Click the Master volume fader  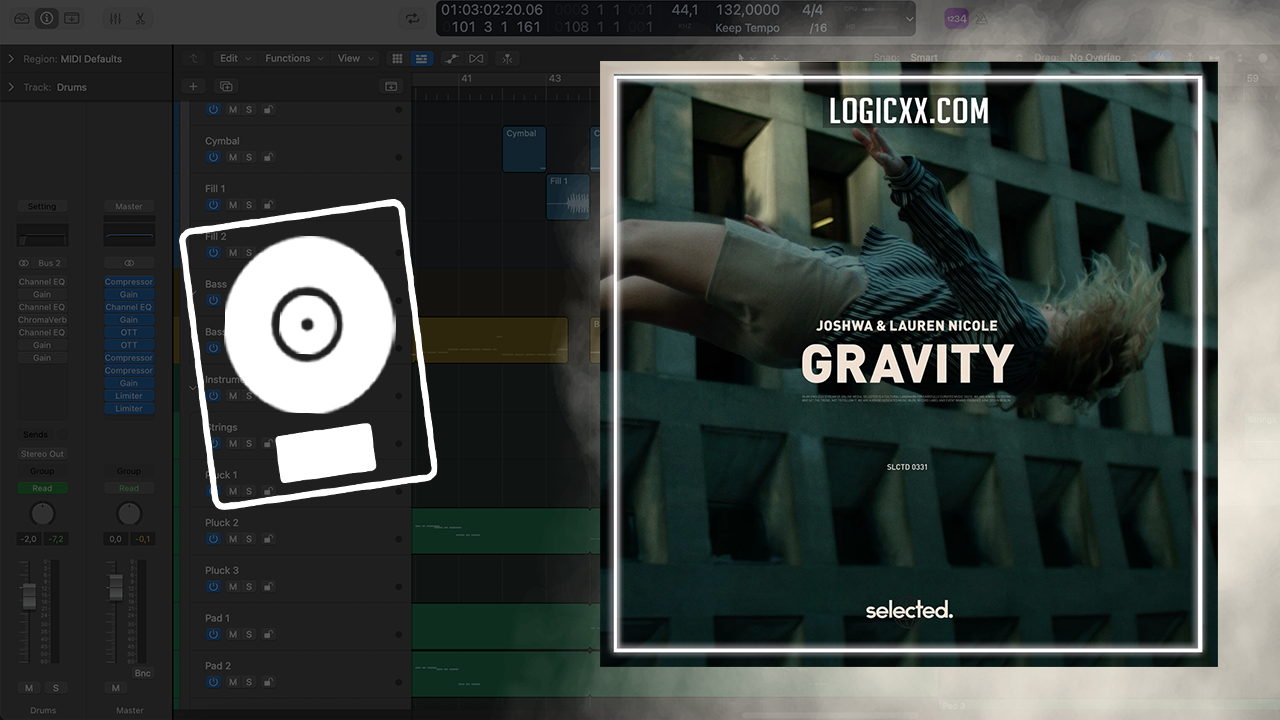[116, 587]
